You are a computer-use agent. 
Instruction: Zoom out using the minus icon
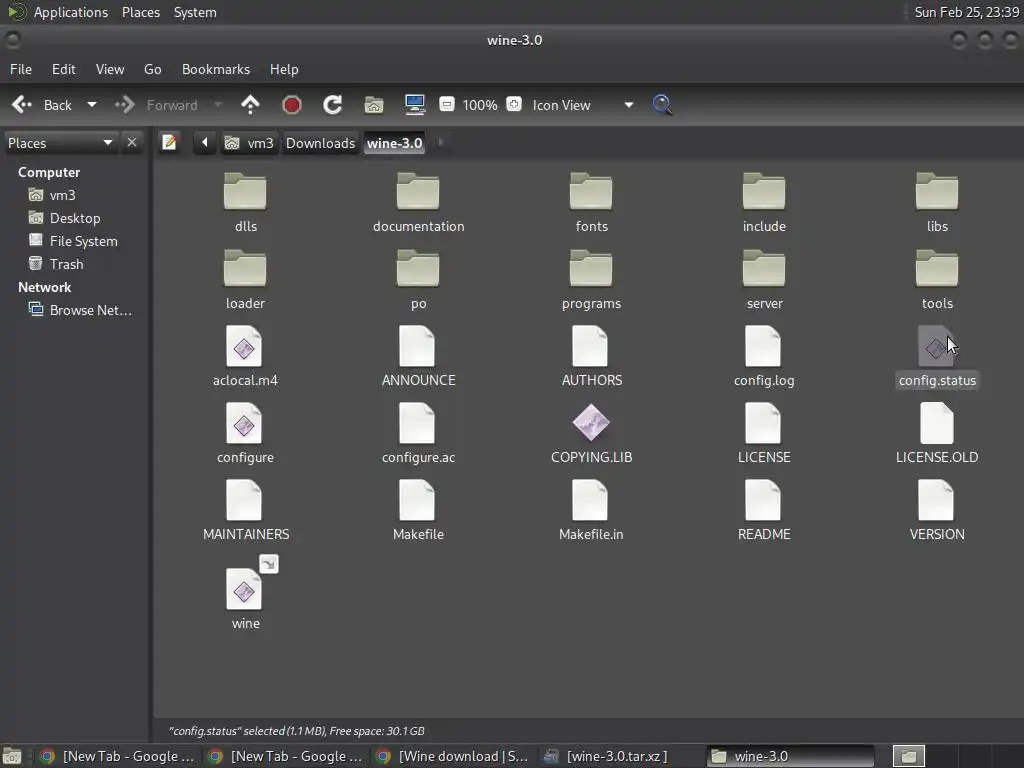pyautogui.click(x=447, y=104)
